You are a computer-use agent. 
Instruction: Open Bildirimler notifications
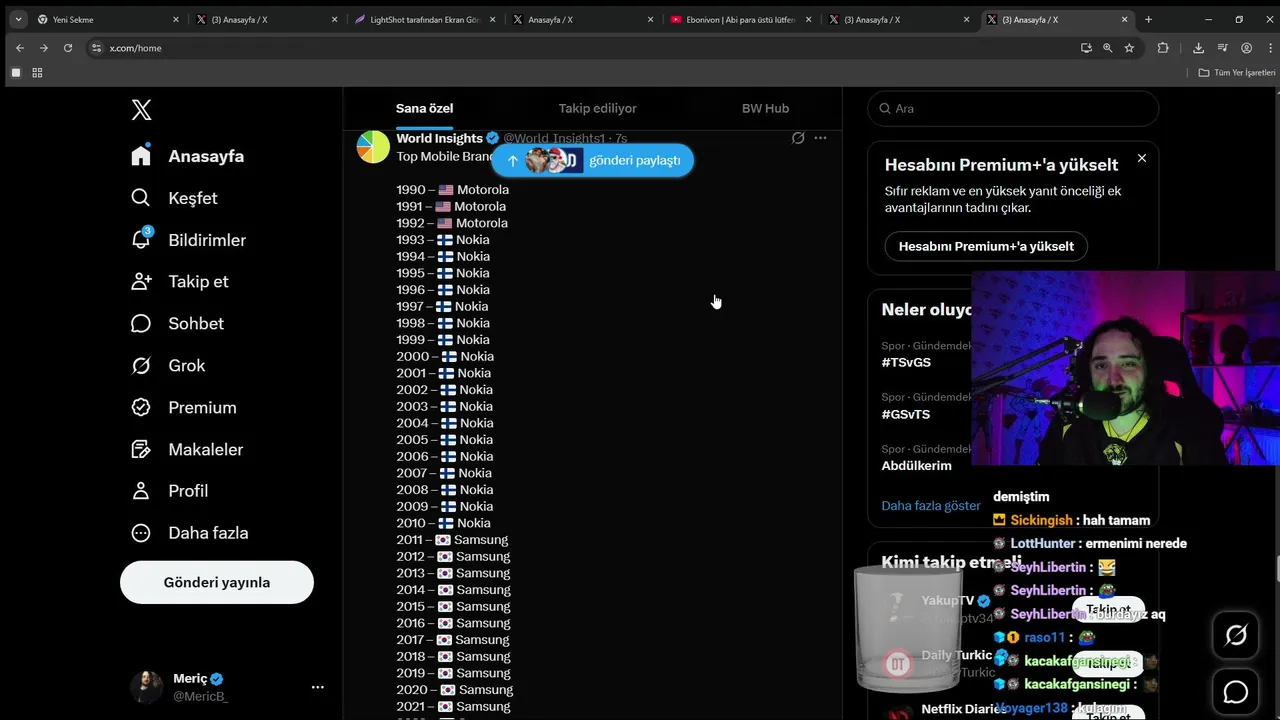point(188,240)
